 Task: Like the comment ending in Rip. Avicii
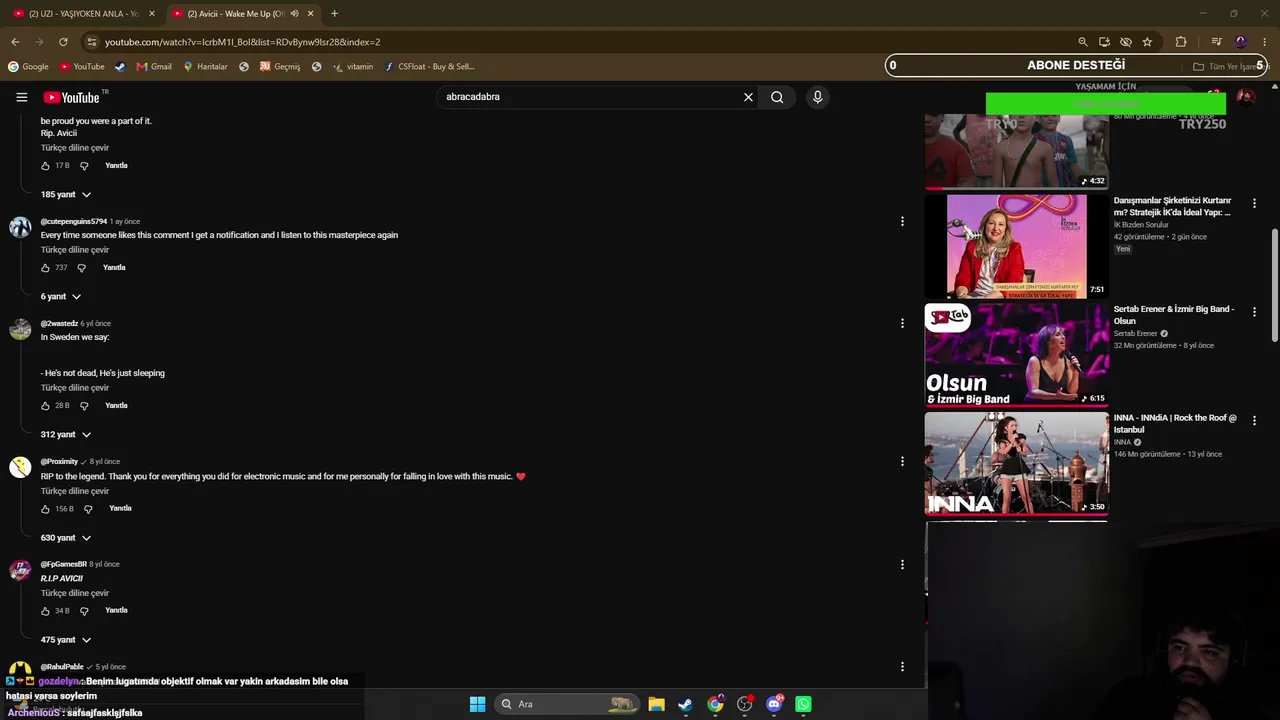click(45, 166)
